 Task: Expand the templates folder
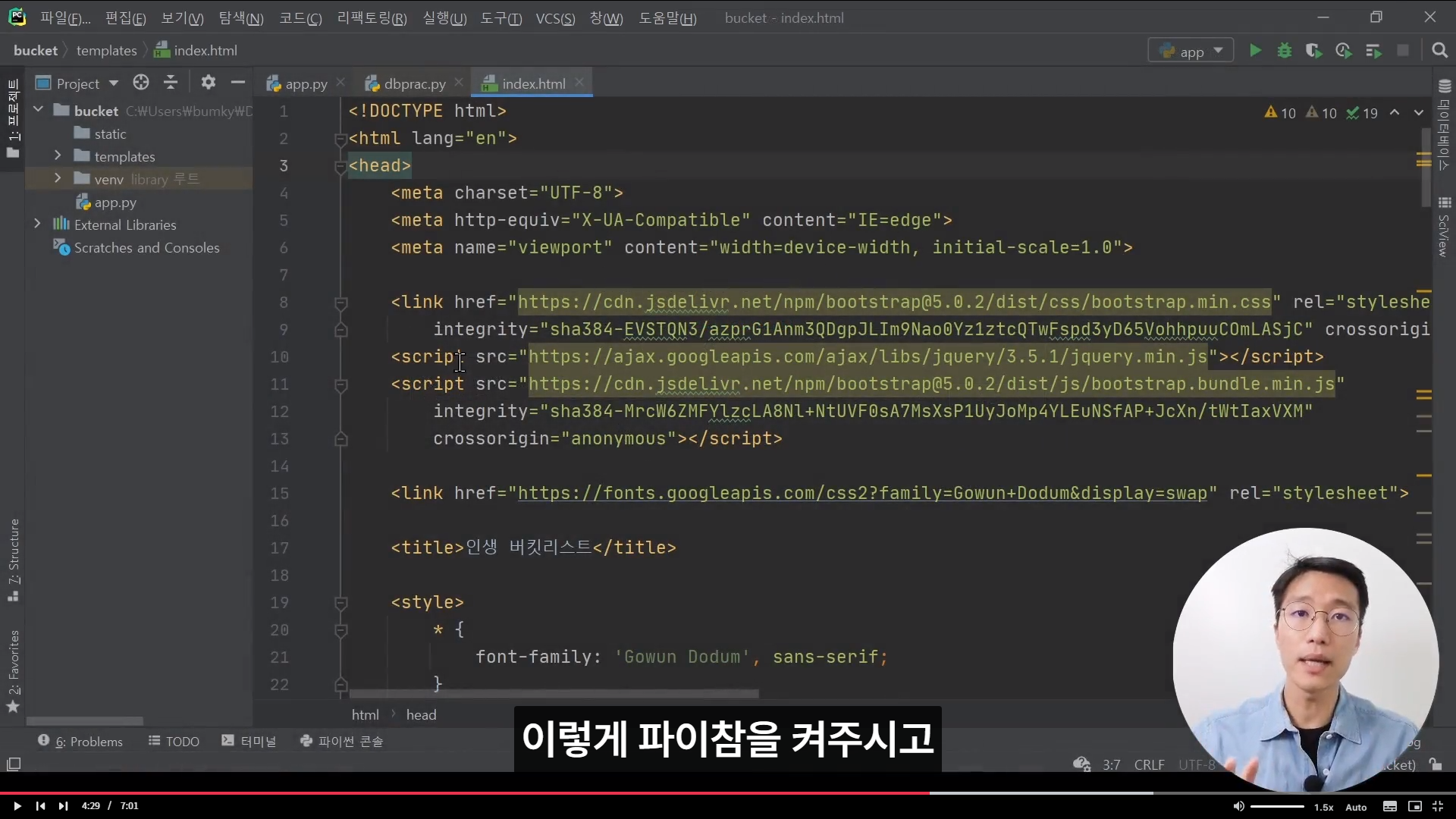58,155
